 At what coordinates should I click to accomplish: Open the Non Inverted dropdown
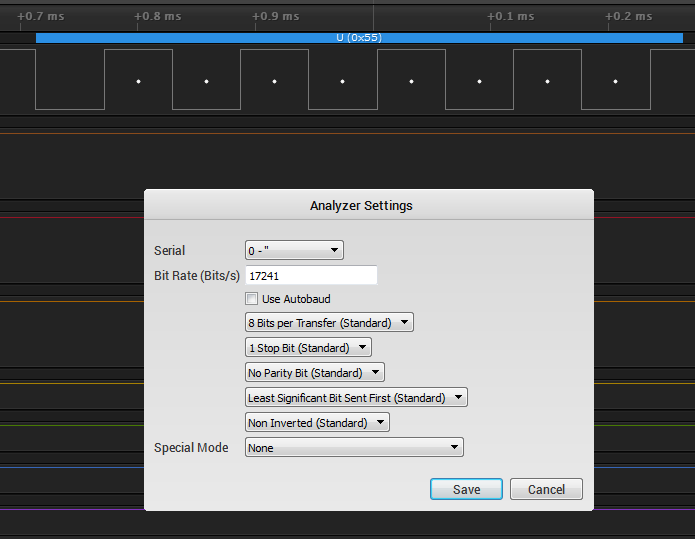point(317,422)
